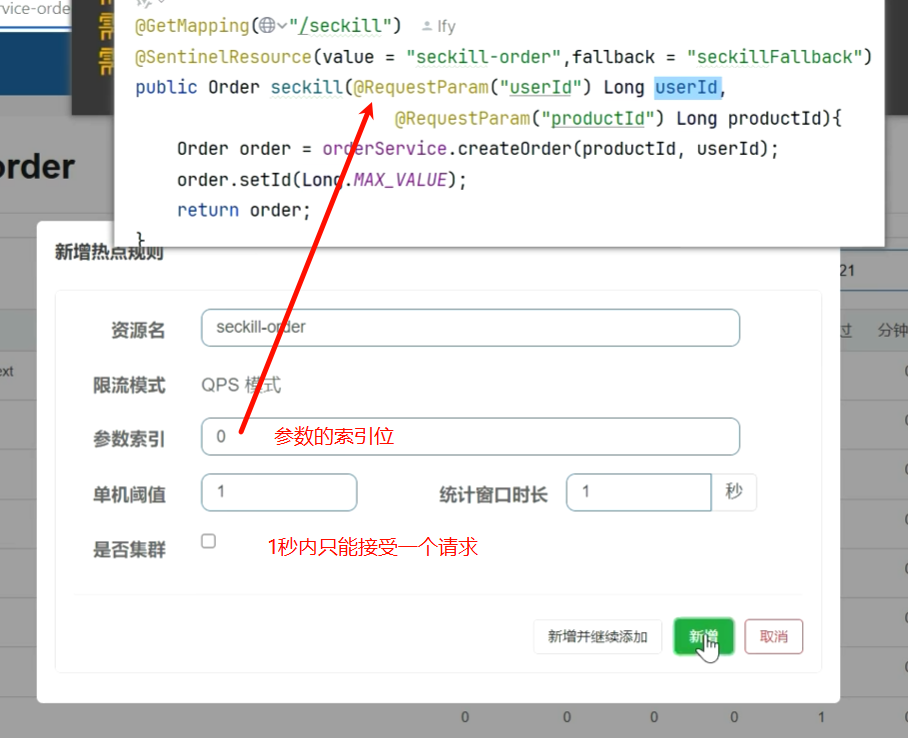The width and height of the screenshot is (908, 738).
Task: Click the "seckillFallback" string in the code
Action: pos(773,57)
